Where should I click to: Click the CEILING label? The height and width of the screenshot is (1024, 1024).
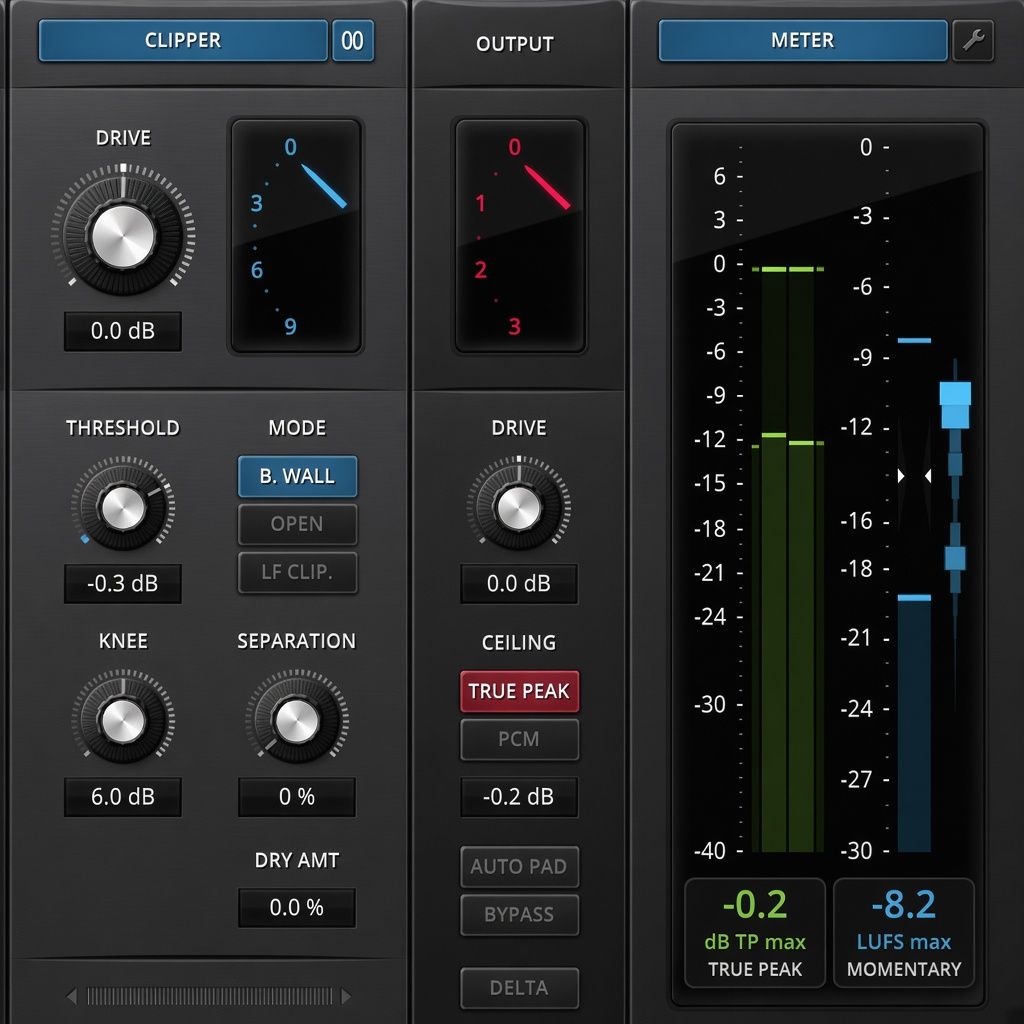click(519, 643)
